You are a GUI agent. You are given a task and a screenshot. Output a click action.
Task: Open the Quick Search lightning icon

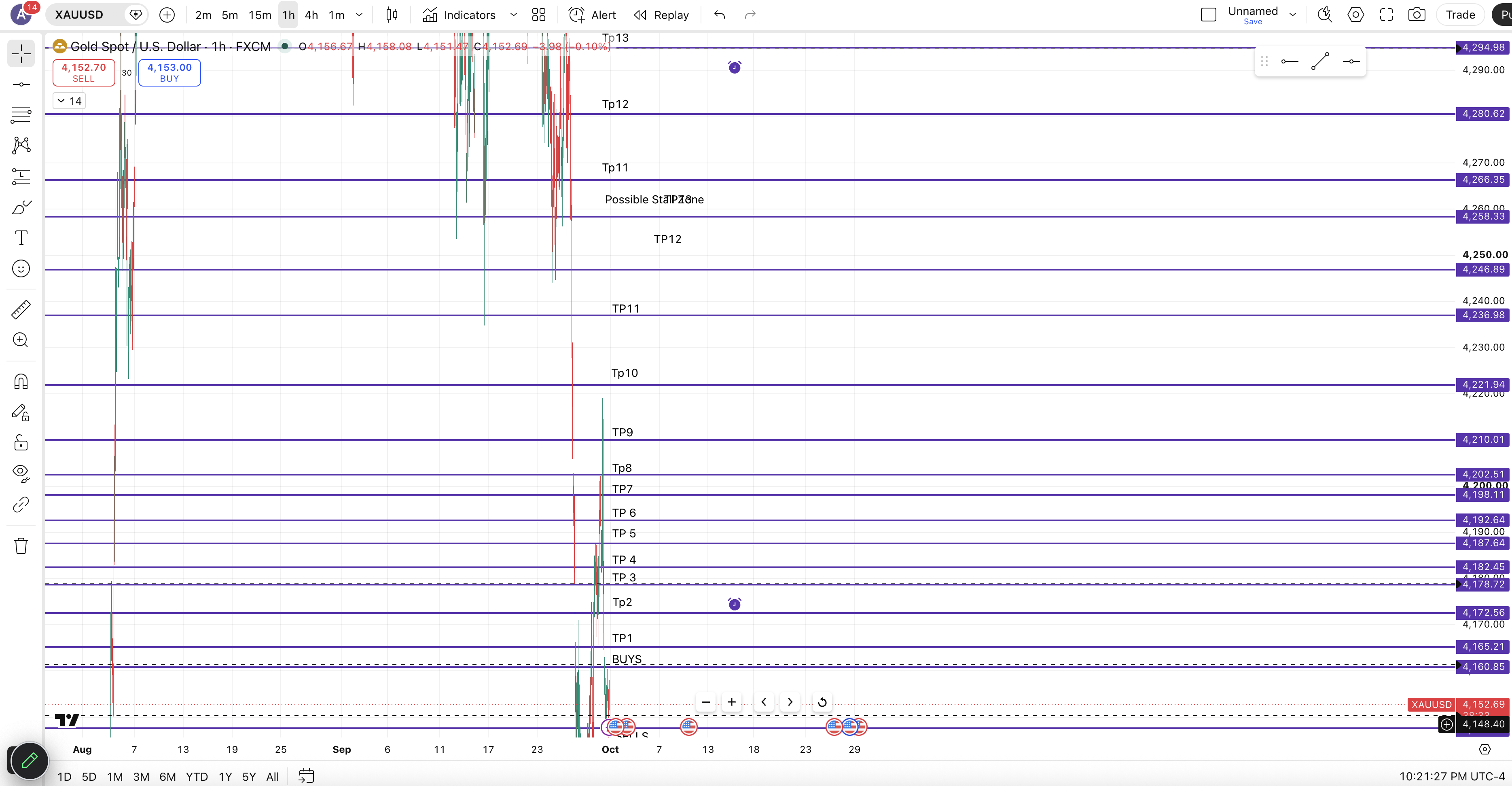coord(1324,15)
